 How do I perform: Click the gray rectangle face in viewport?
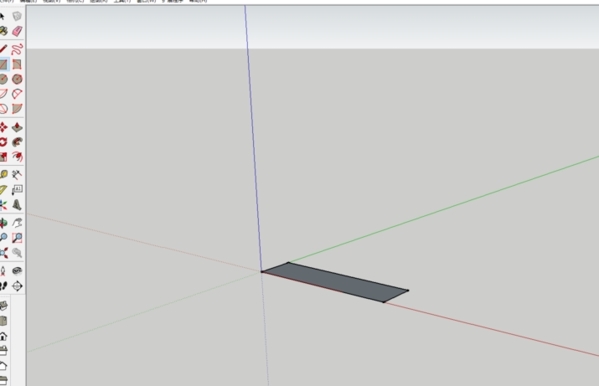335,282
